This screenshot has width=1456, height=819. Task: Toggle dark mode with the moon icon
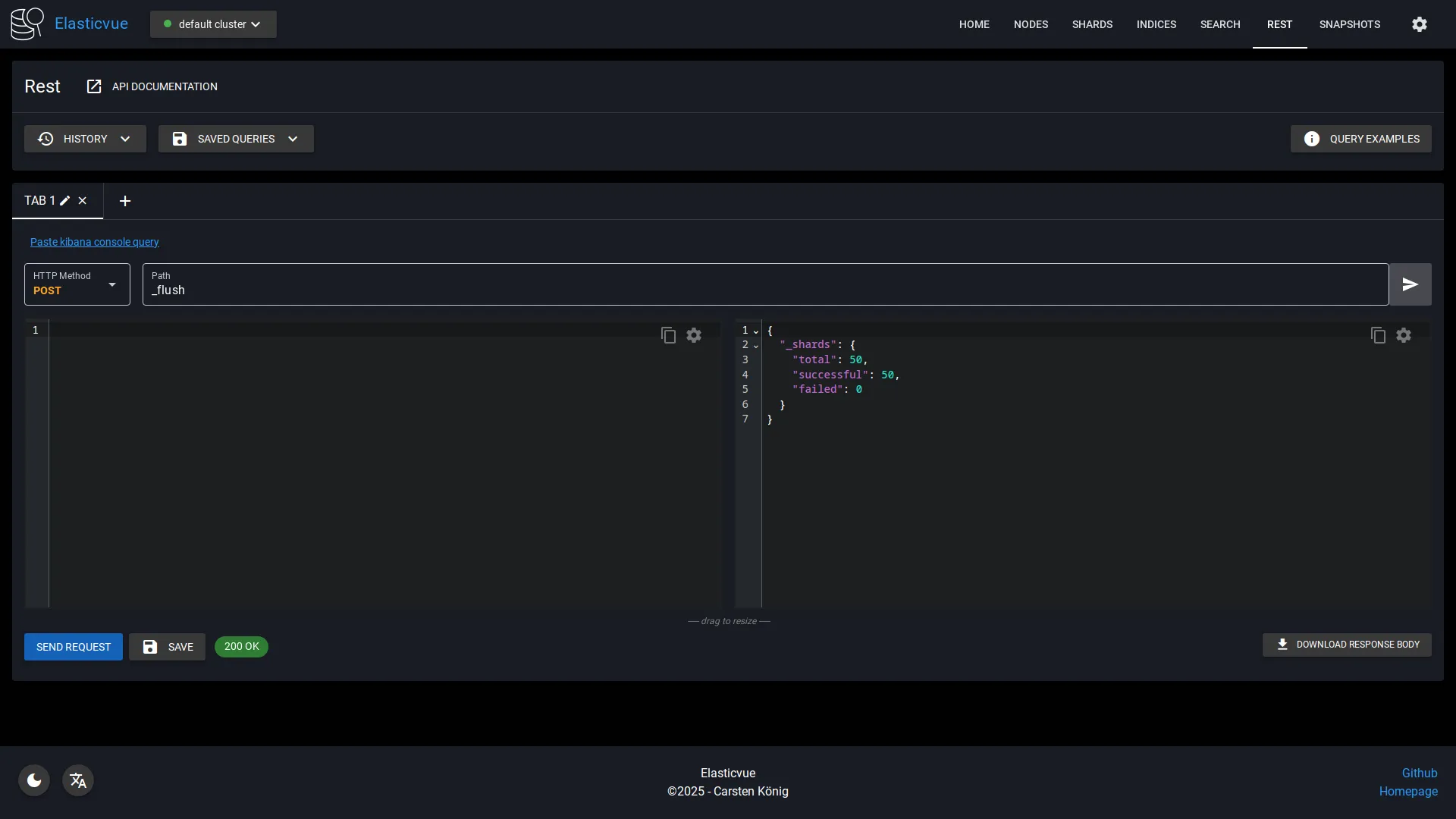(x=33, y=780)
